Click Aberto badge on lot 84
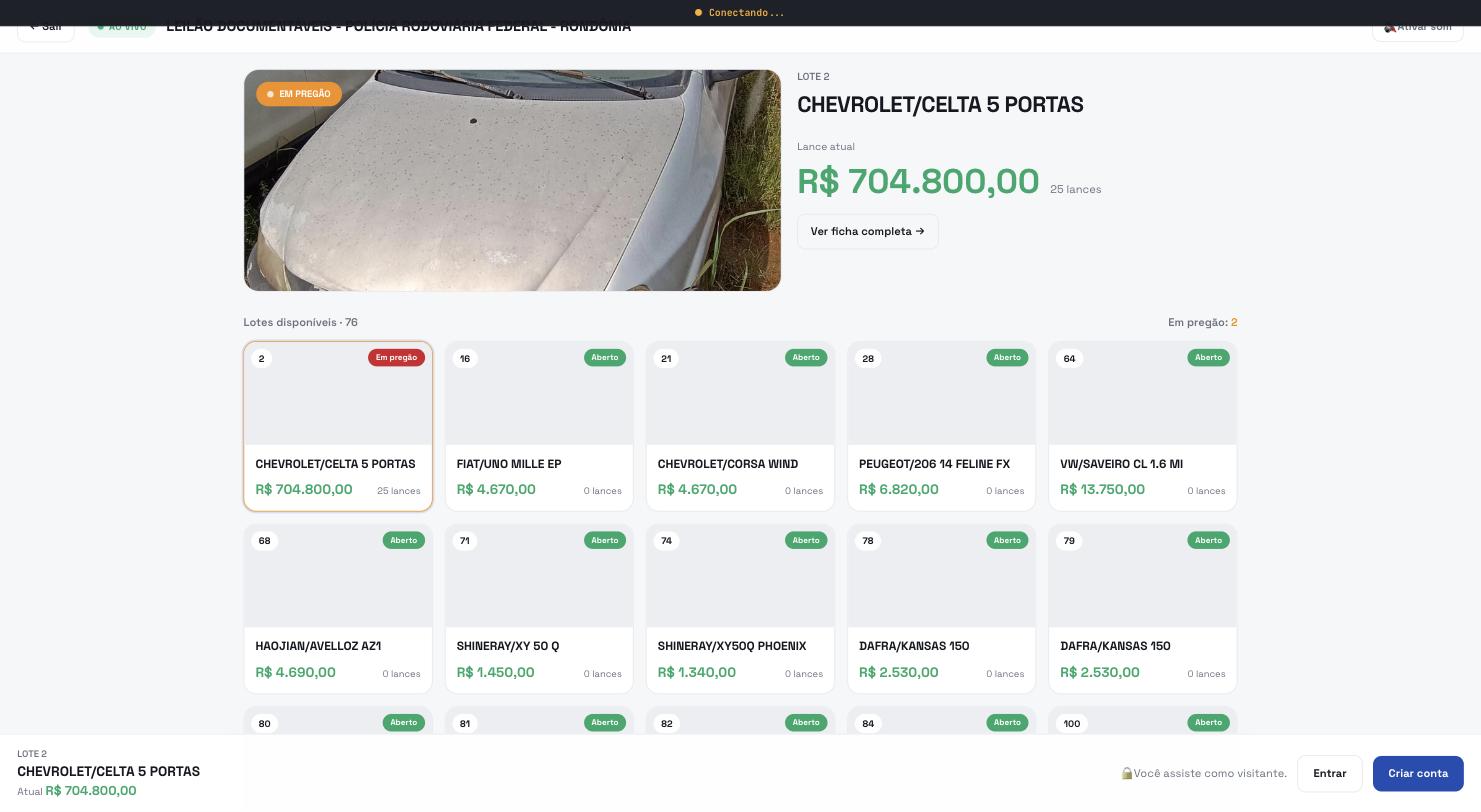1481x812 pixels. (x=1007, y=722)
